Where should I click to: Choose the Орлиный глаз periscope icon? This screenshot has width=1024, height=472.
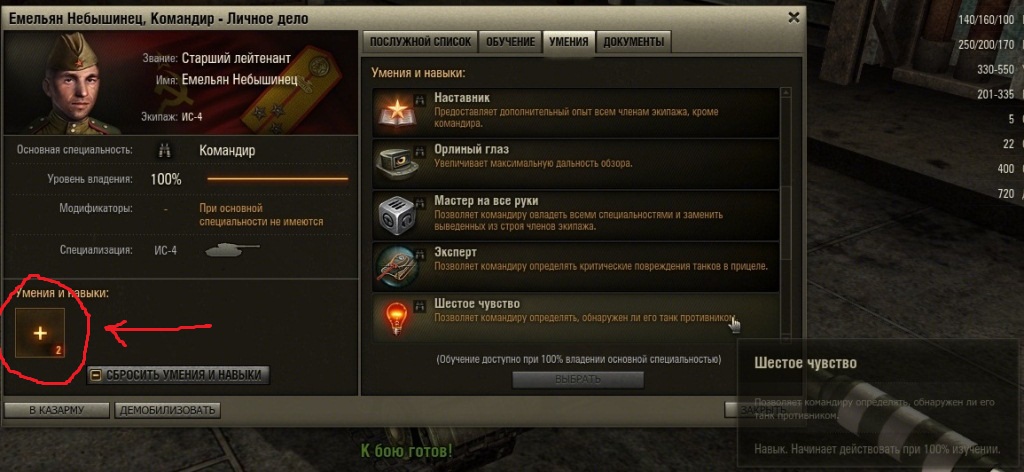click(394, 164)
